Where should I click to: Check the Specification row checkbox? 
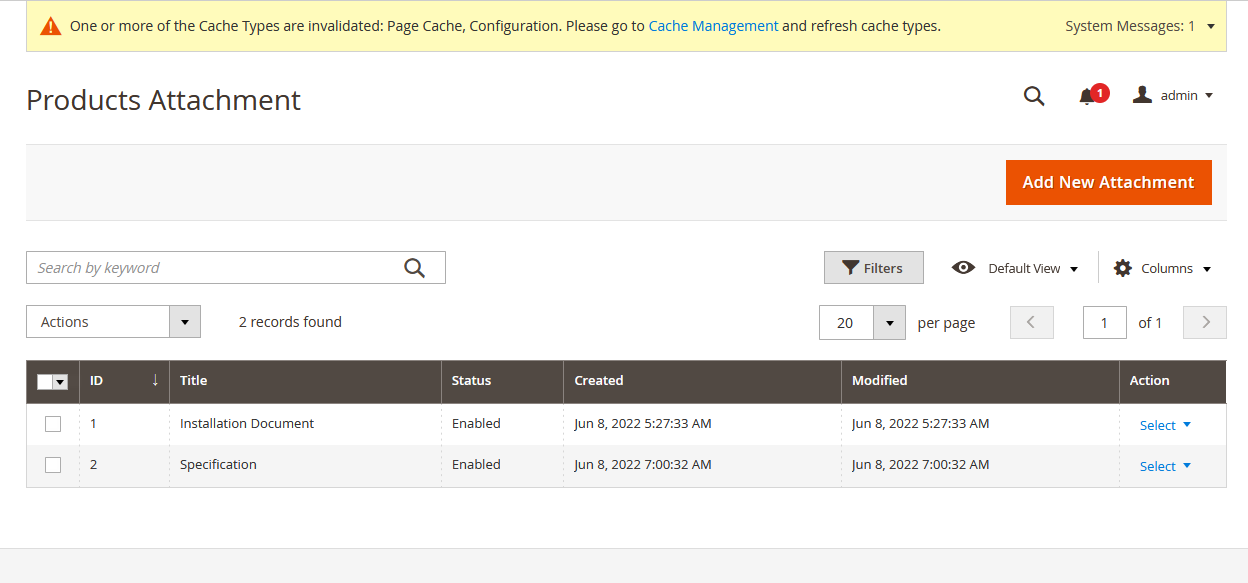click(x=53, y=464)
